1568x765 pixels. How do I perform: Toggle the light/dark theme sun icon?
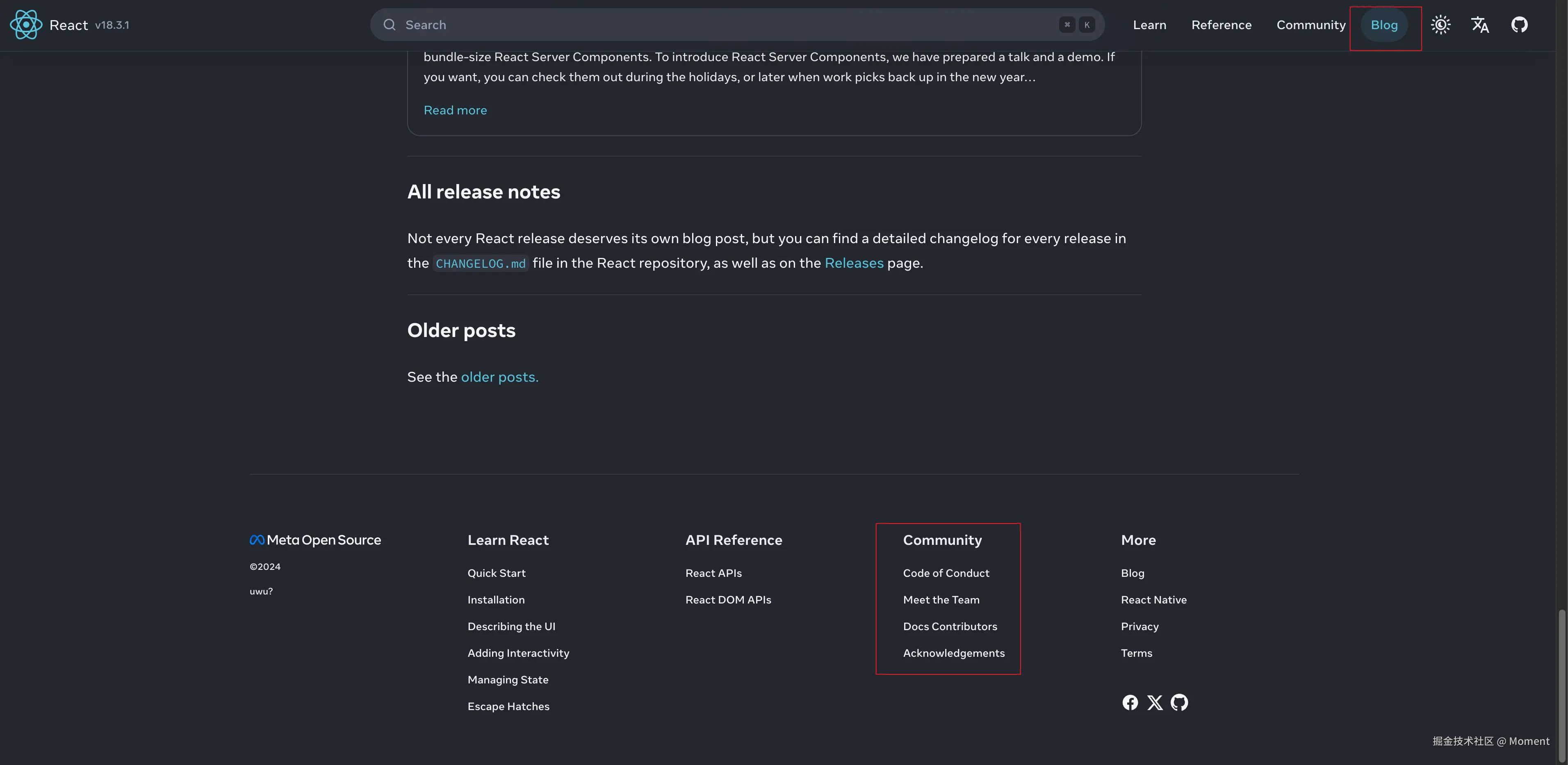(x=1440, y=25)
